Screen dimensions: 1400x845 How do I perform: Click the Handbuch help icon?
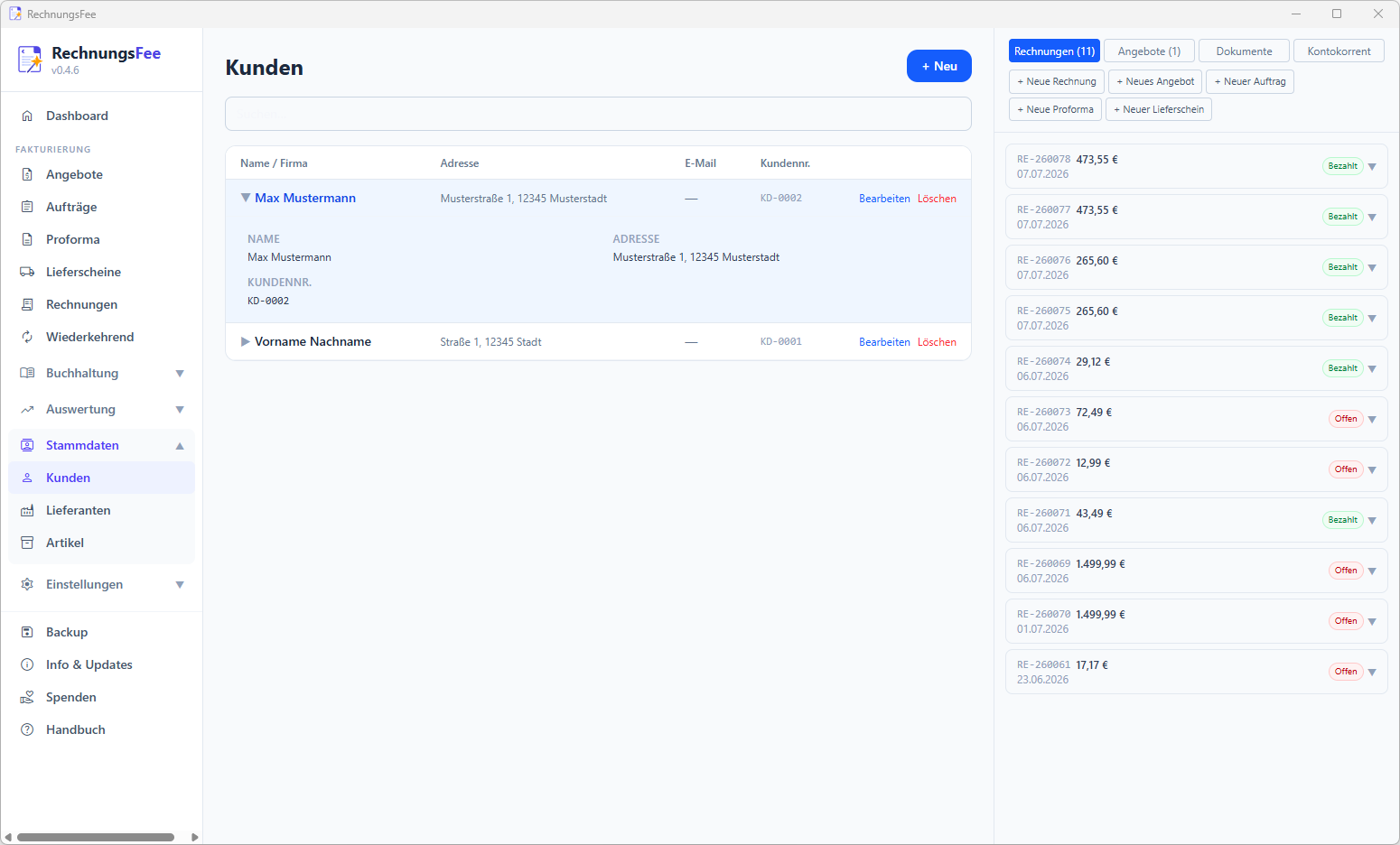[x=27, y=729]
